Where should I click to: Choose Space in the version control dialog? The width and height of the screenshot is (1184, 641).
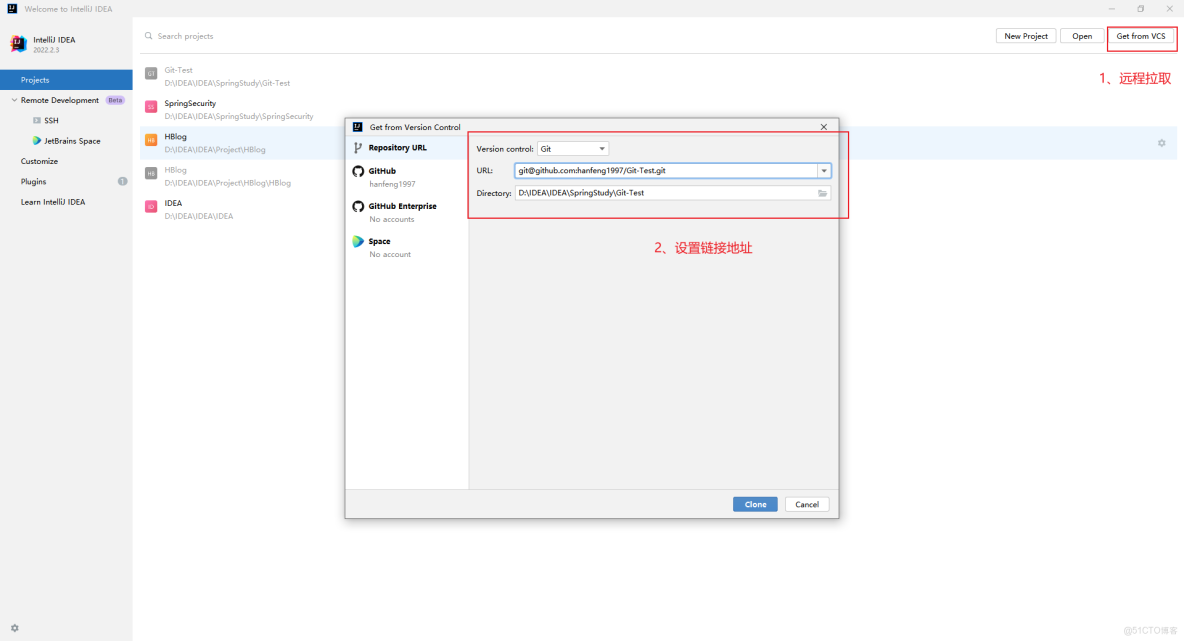(x=379, y=241)
